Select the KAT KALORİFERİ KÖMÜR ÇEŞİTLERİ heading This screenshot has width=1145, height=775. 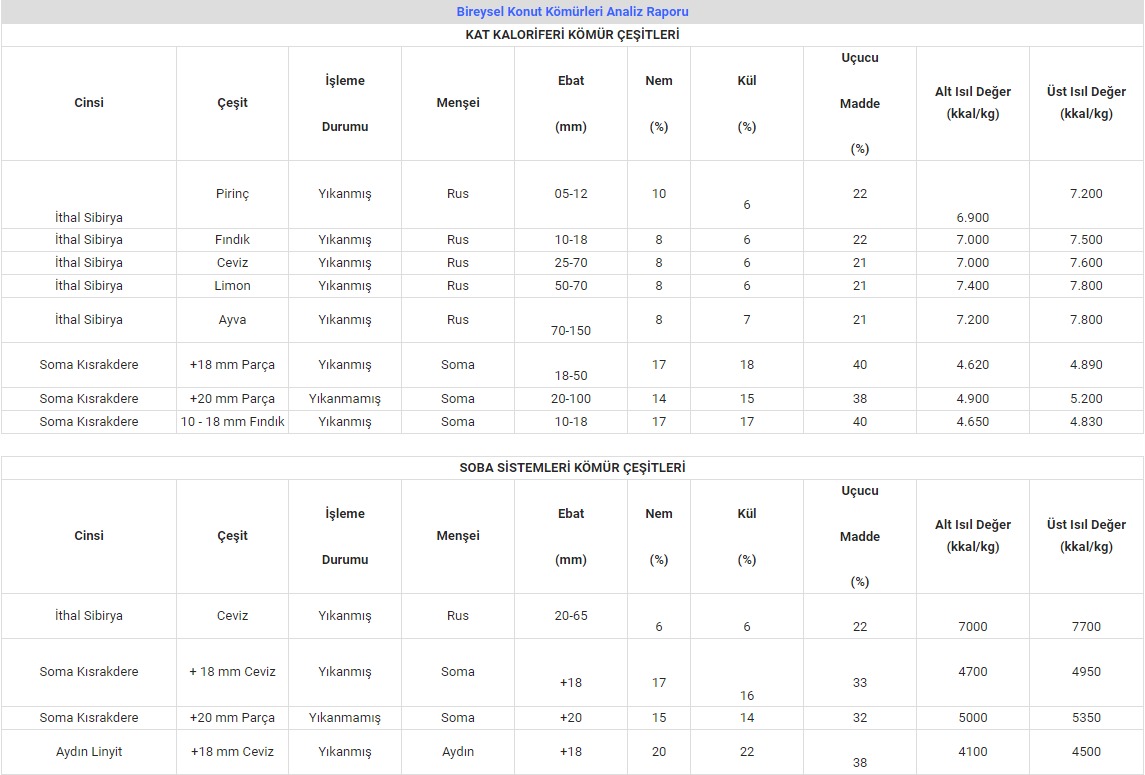[572, 34]
